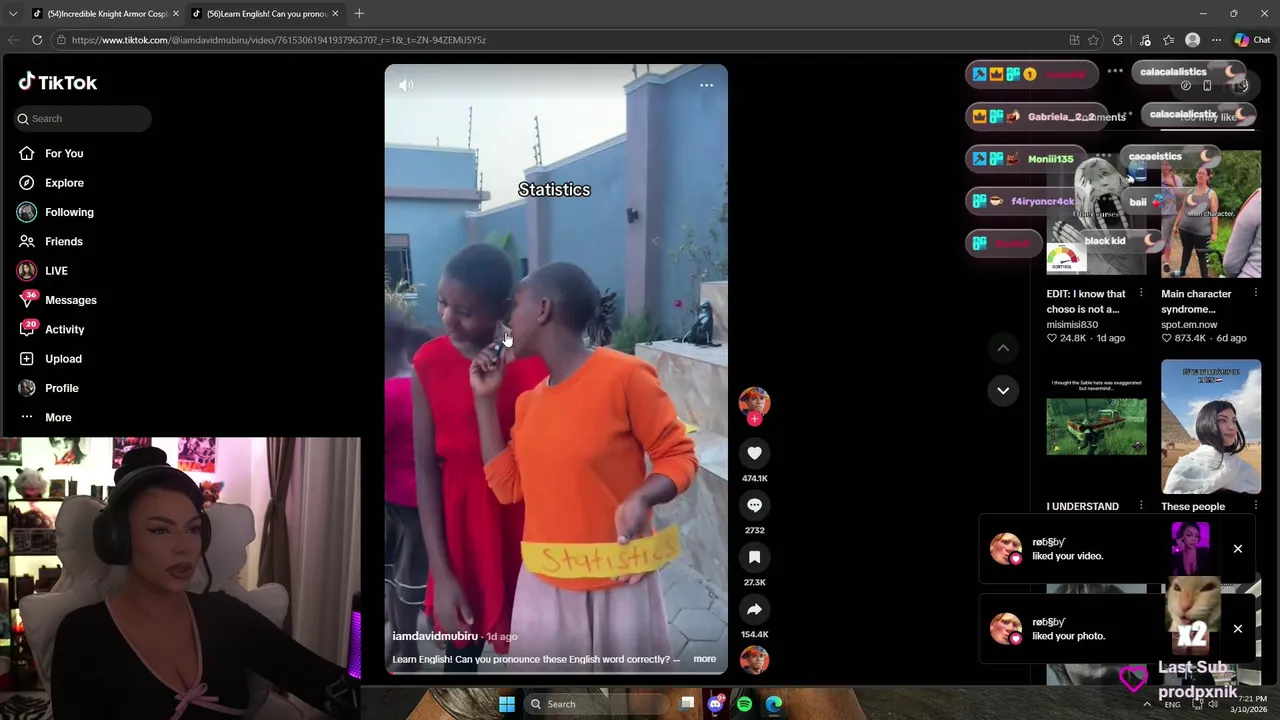
Task: Close the 'Incredible Knight Armor' tab
Action: coord(175,13)
